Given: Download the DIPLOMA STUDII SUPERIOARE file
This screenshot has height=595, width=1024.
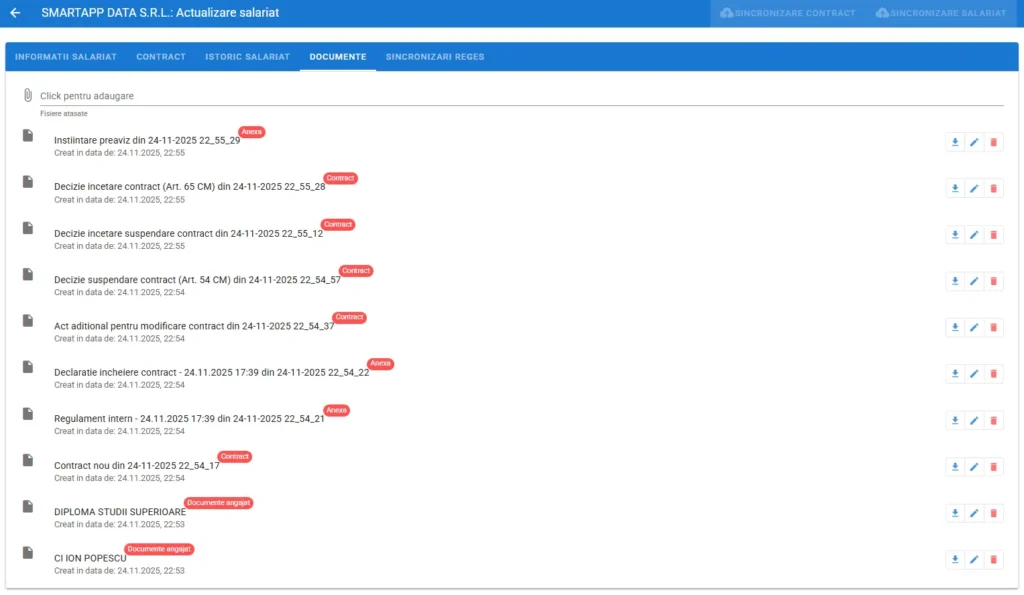Looking at the screenshot, I should click(x=955, y=513).
